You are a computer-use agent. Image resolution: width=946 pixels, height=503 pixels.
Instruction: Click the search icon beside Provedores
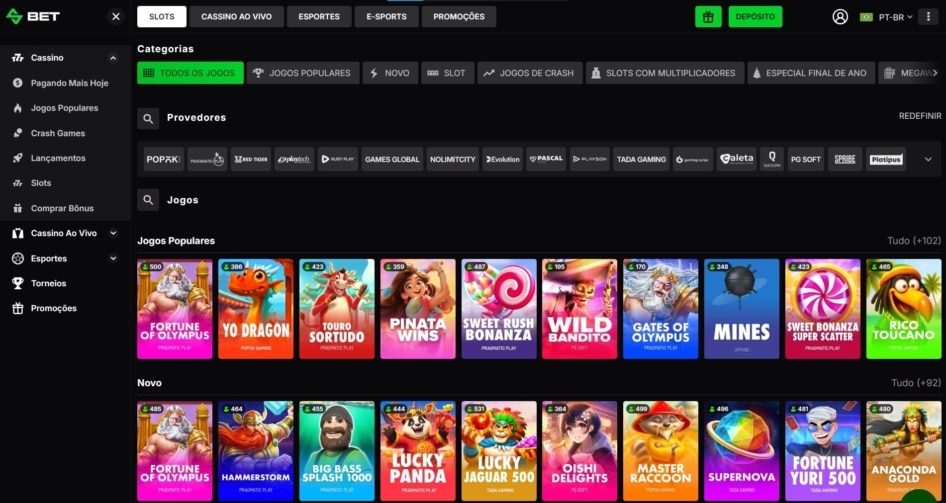pyautogui.click(x=148, y=118)
